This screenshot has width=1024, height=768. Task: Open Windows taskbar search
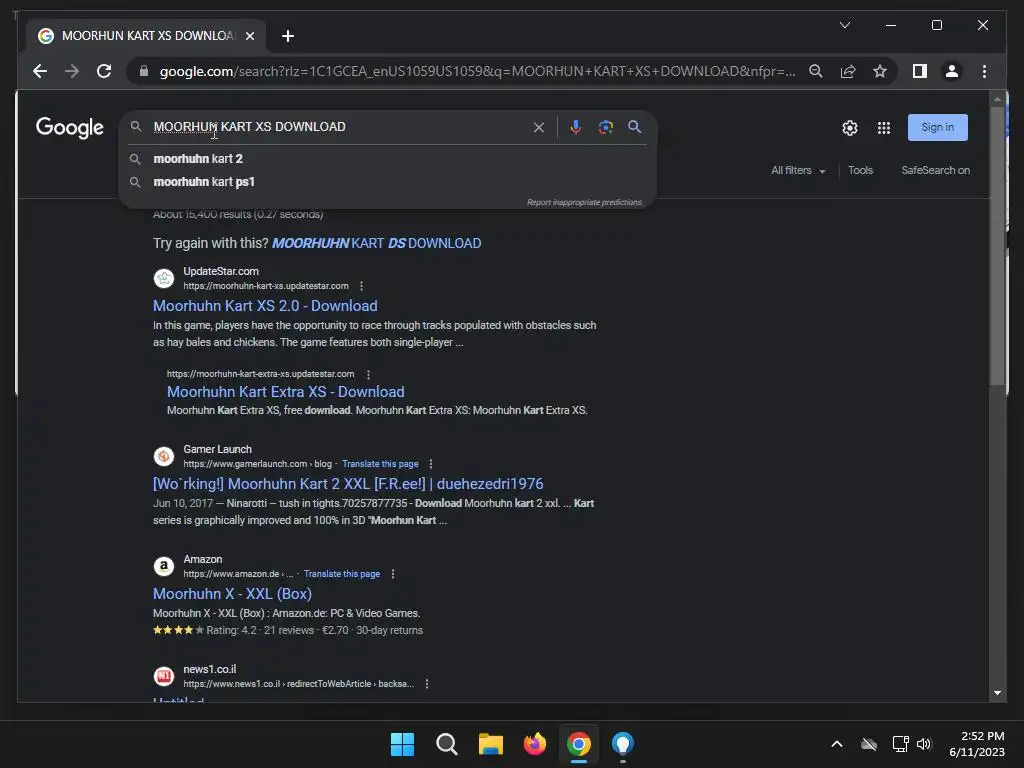pyautogui.click(x=447, y=744)
